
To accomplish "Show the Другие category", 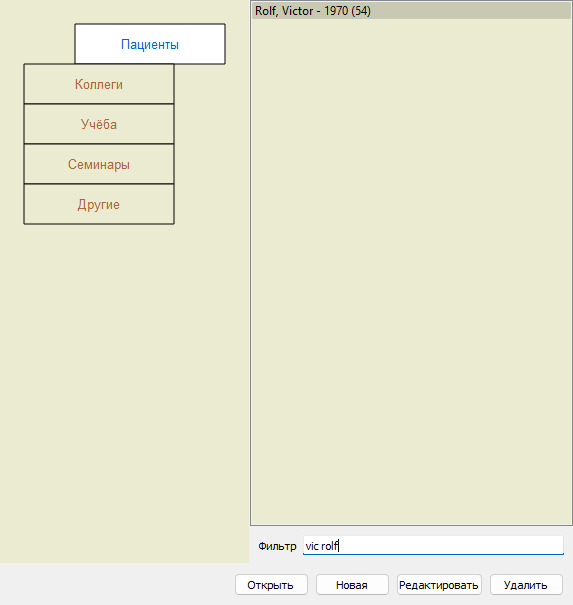I will tap(99, 204).
